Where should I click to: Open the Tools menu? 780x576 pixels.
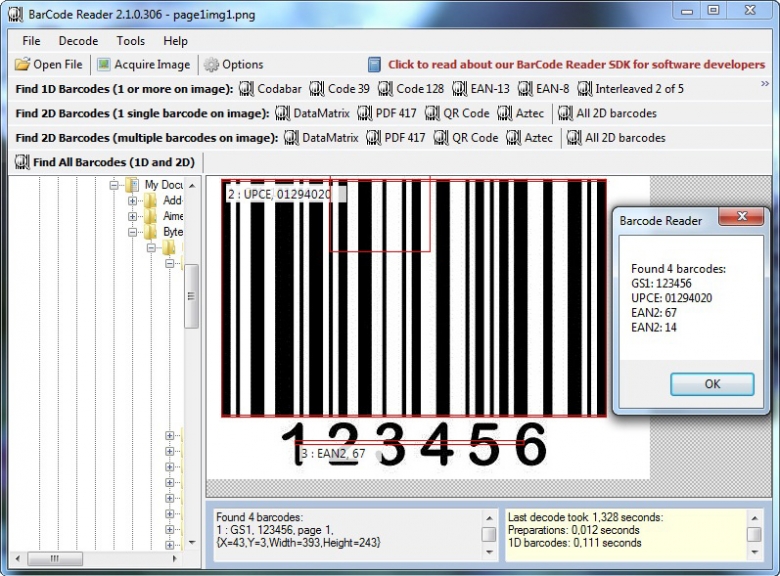pyautogui.click(x=130, y=41)
